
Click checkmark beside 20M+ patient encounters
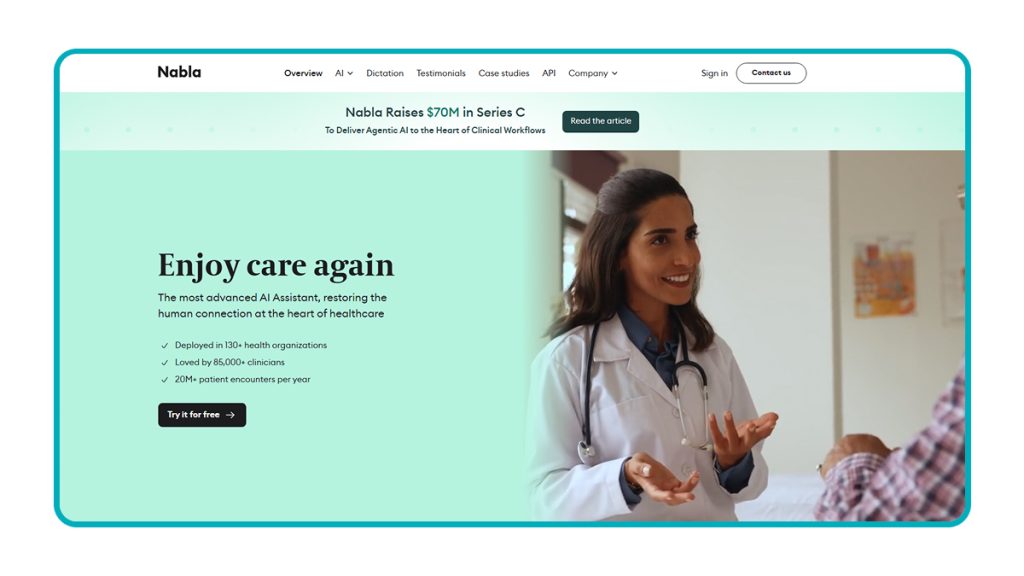165,379
